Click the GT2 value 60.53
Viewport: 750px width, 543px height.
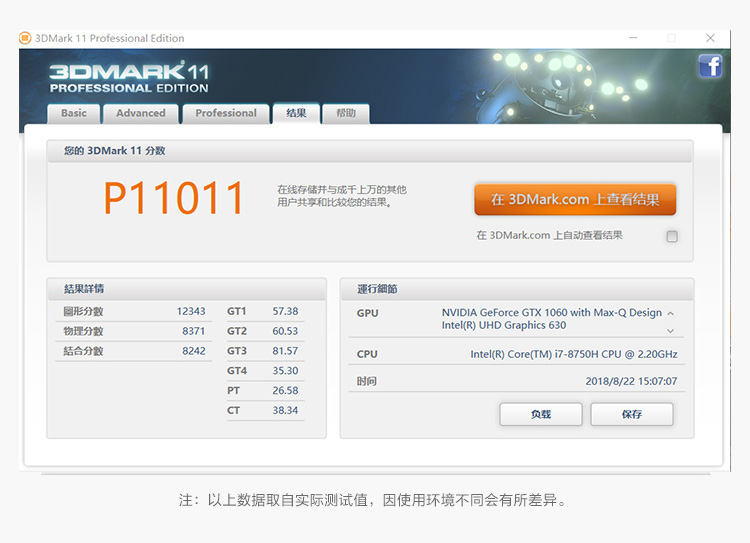(285, 331)
